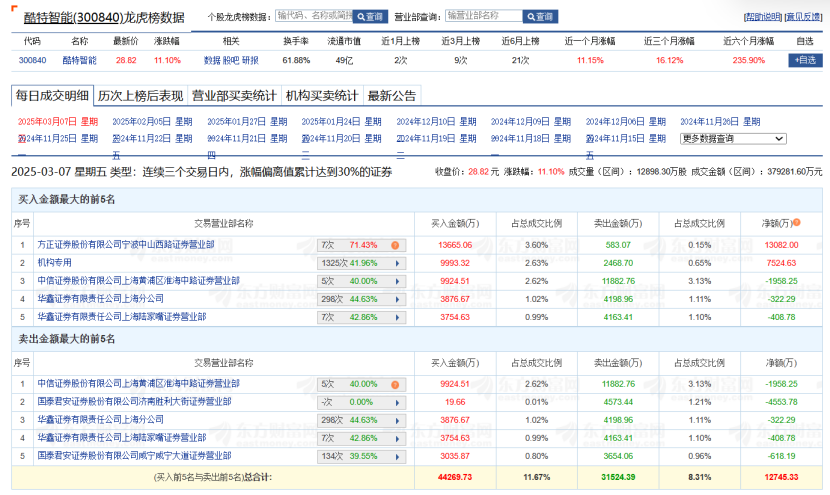
Task: Click the 意见反馈 link
Action: [x=804, y=17]
